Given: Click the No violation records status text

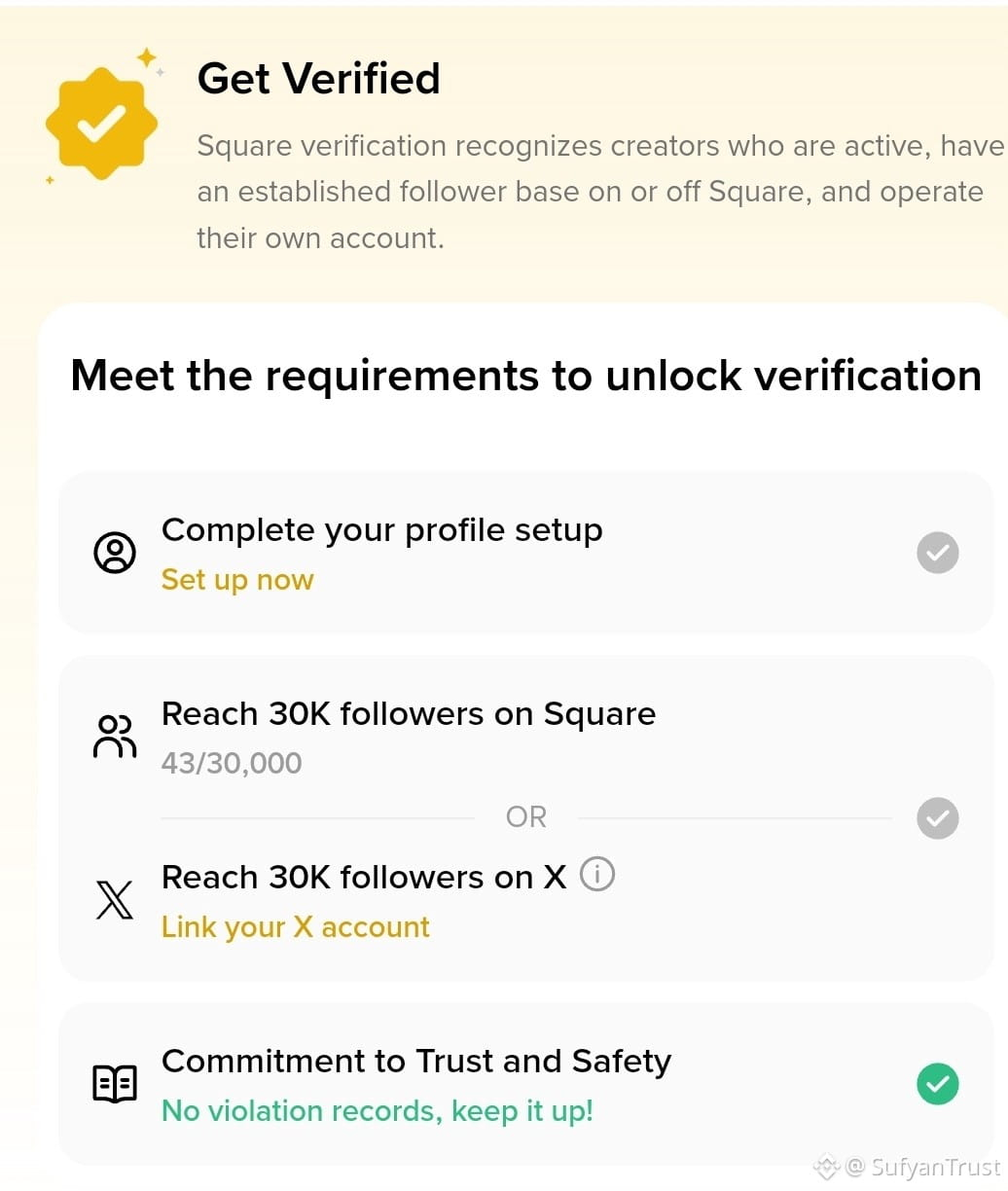Looking at the screenshot, I should 378,1111.
